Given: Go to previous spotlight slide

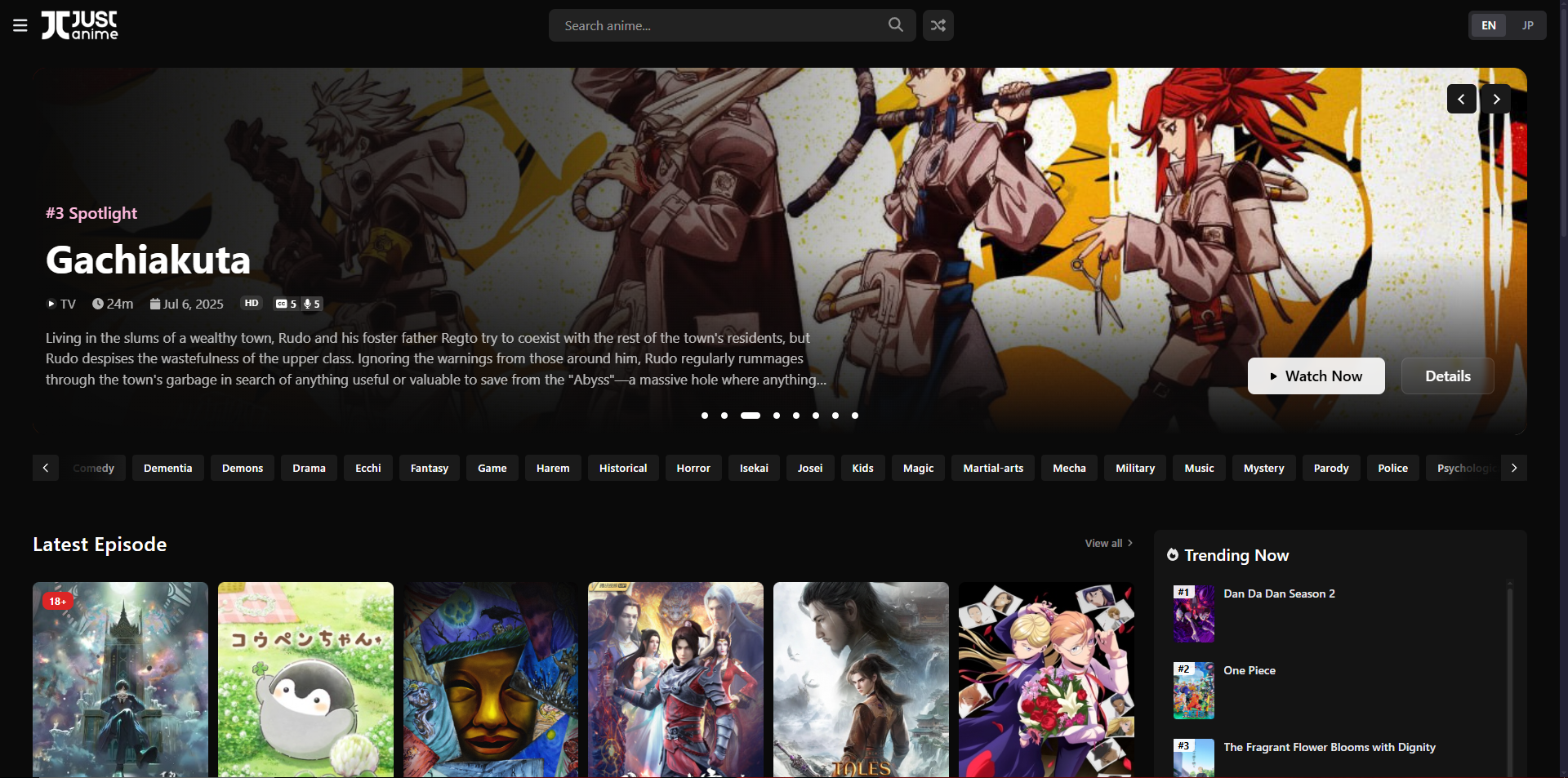Looking at the screenshot, I should click(1461, 99).
